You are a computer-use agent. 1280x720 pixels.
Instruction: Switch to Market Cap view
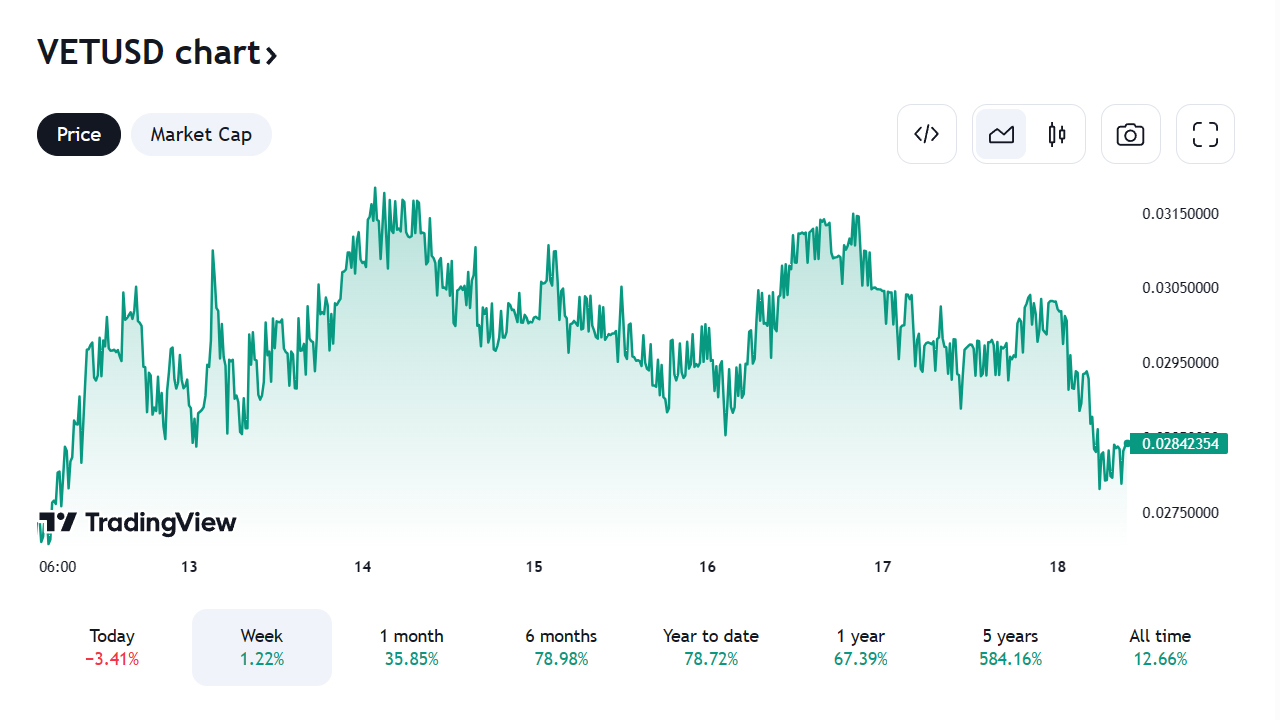point(201,134)
